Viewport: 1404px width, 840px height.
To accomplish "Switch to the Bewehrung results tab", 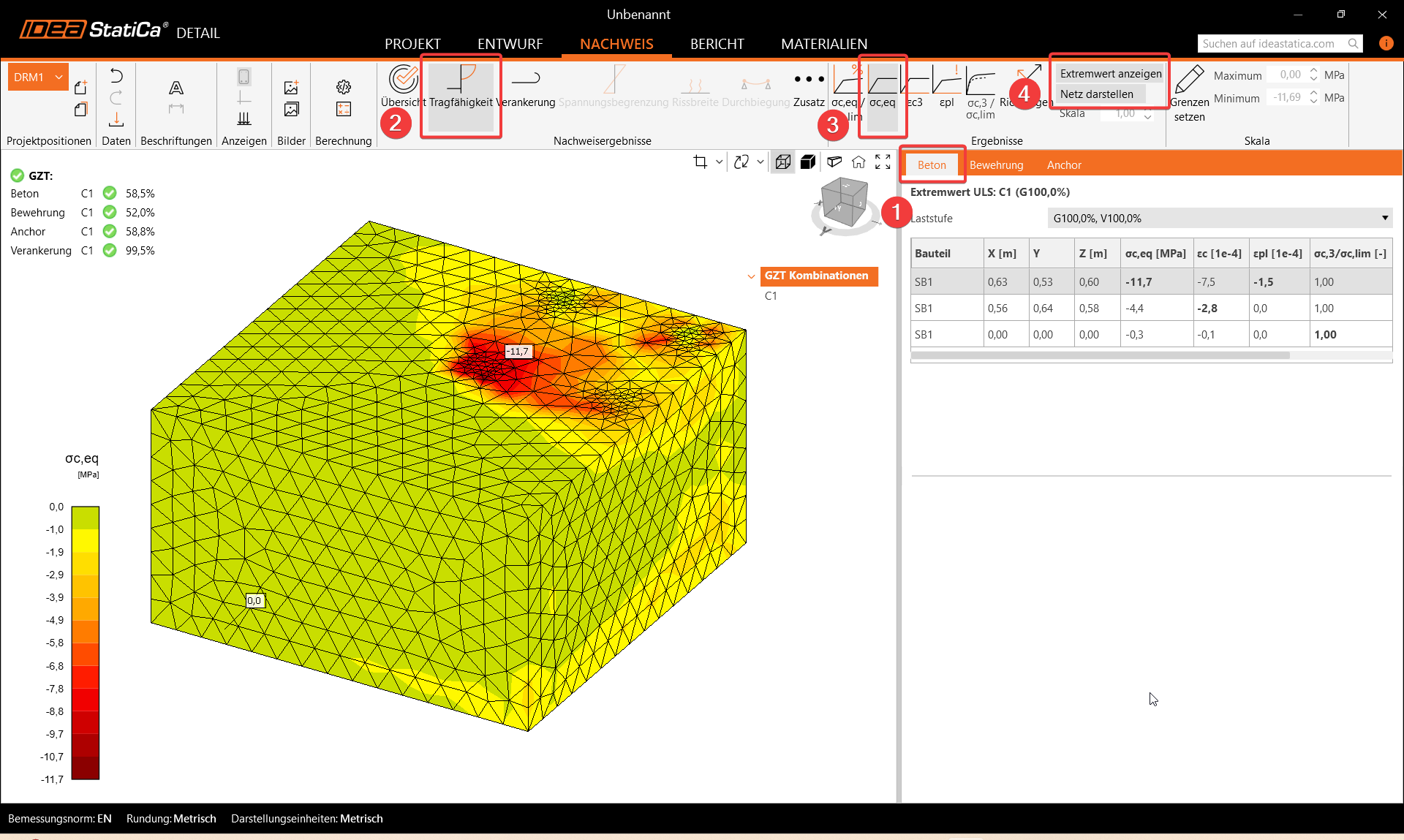I will click(x=996, y=165).
